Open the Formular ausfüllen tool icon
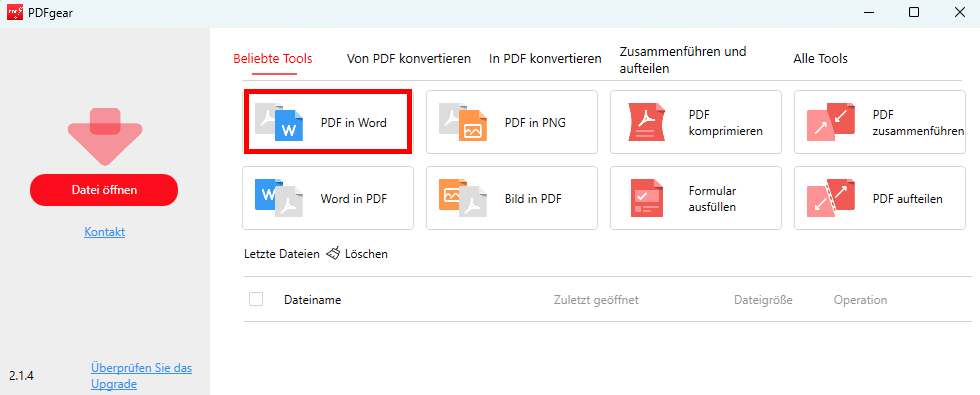Viewport: 980px width, 395px height. 646,198
